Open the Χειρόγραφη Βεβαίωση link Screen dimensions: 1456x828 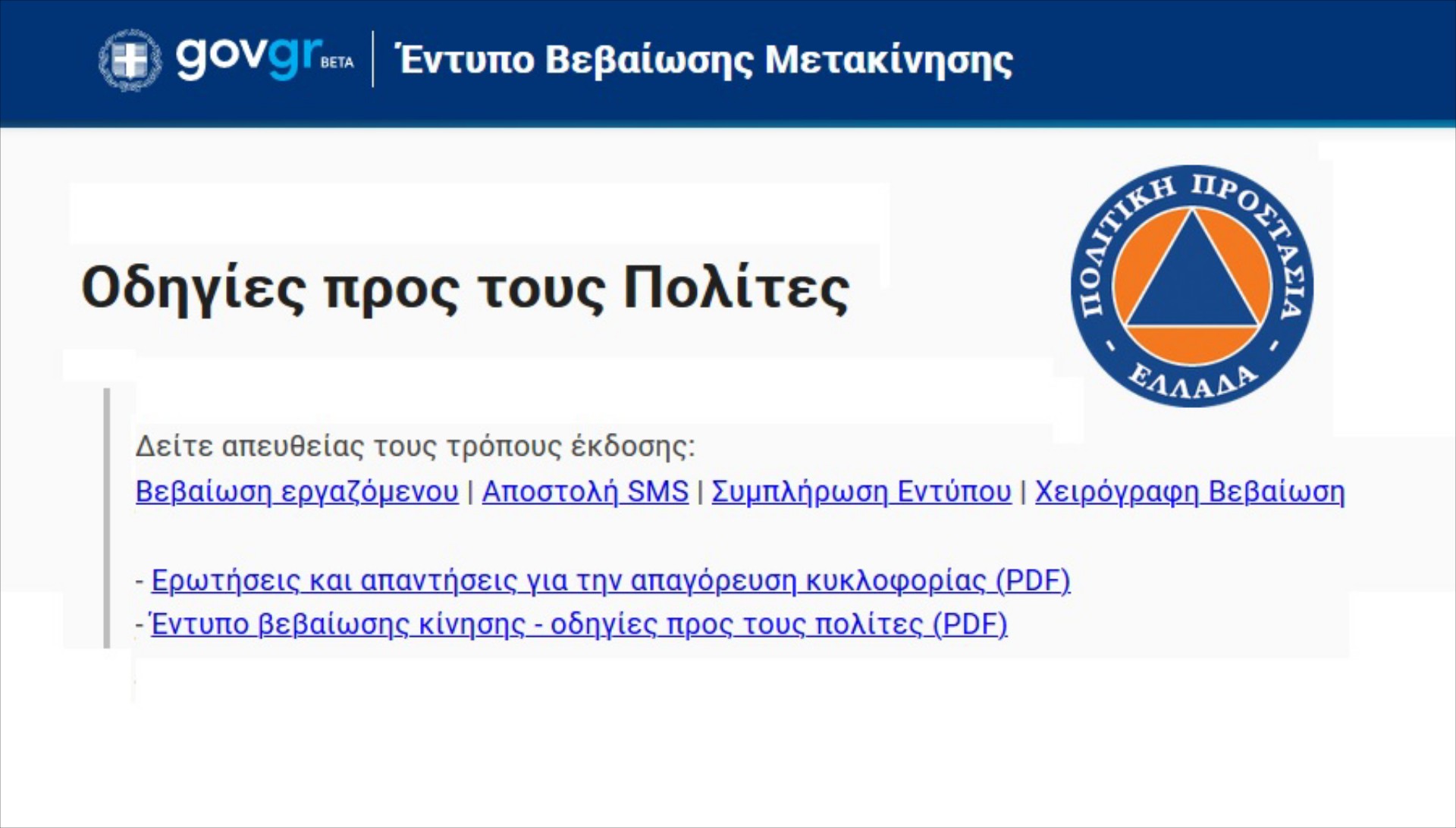pos(1190,492)
